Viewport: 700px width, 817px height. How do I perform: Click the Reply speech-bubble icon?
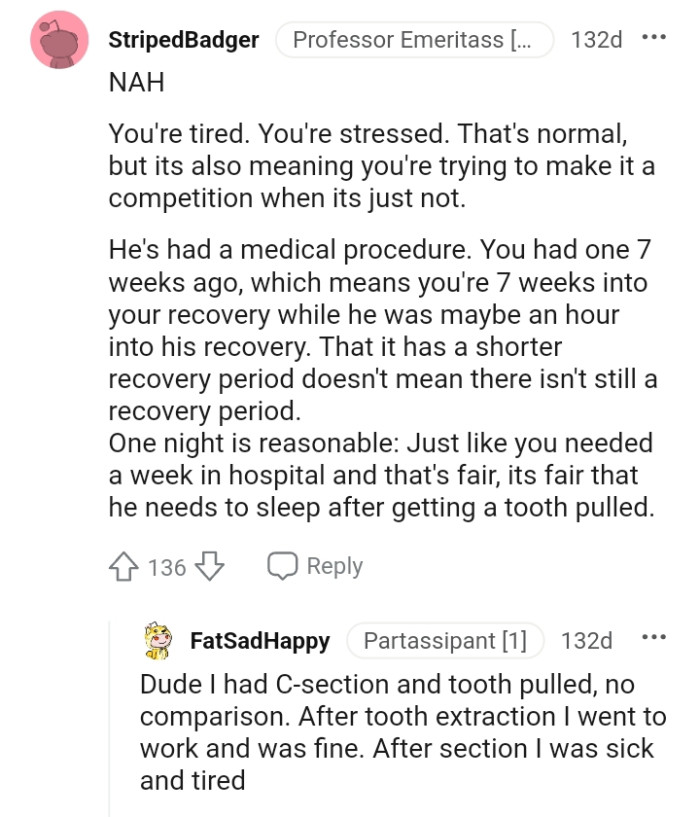[x=281, y=566]
